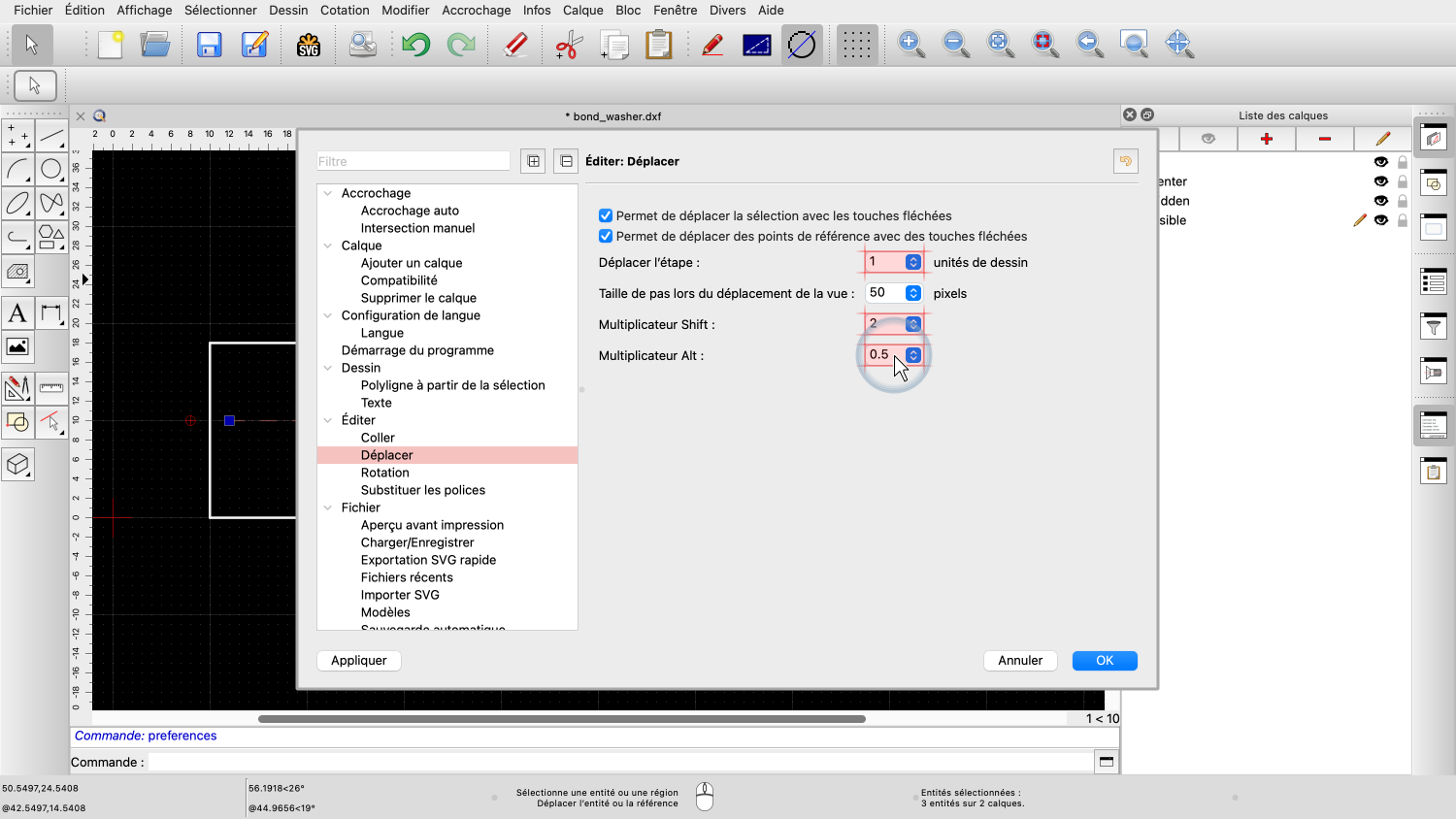Click the red plus Add Layer icon

click(1266, 139)
